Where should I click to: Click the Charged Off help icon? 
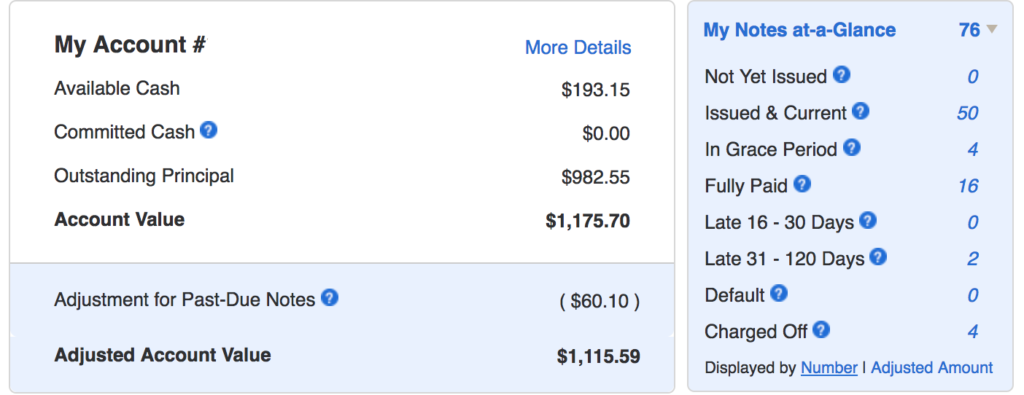(x=821, y=330)
